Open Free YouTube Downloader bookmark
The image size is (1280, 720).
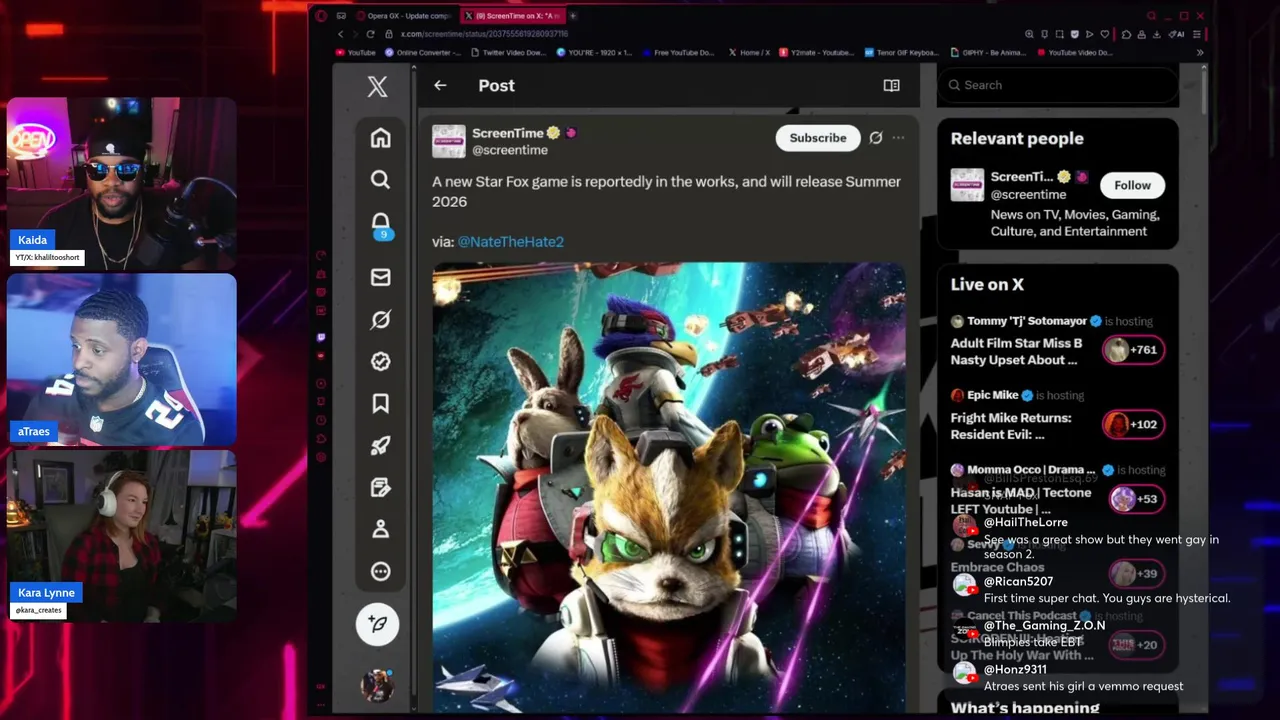click(679, 52)
